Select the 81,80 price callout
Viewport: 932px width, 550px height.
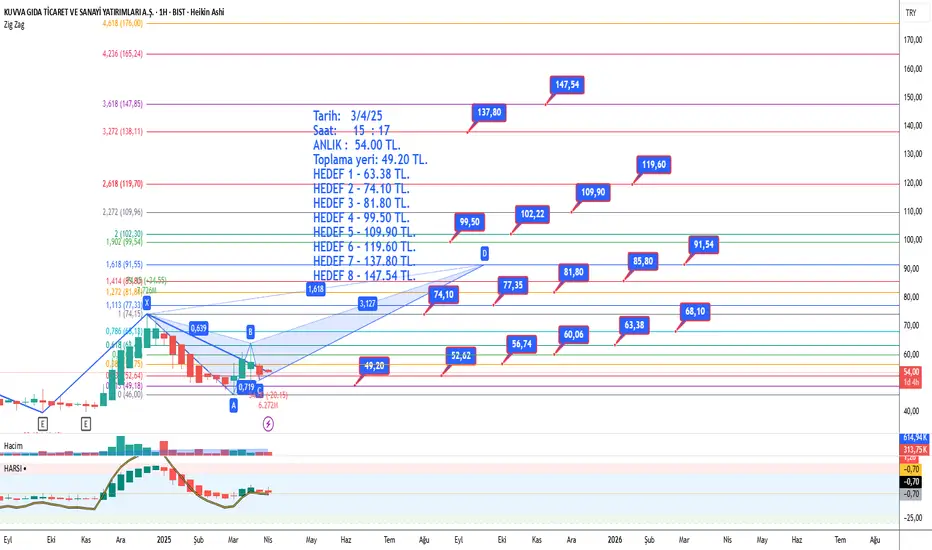click(574, 272)
